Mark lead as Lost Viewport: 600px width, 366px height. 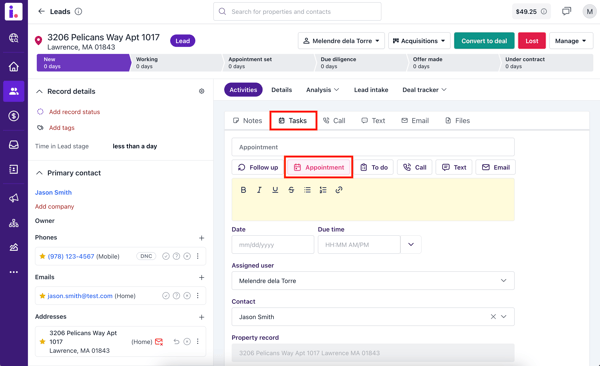click(532, 41)
